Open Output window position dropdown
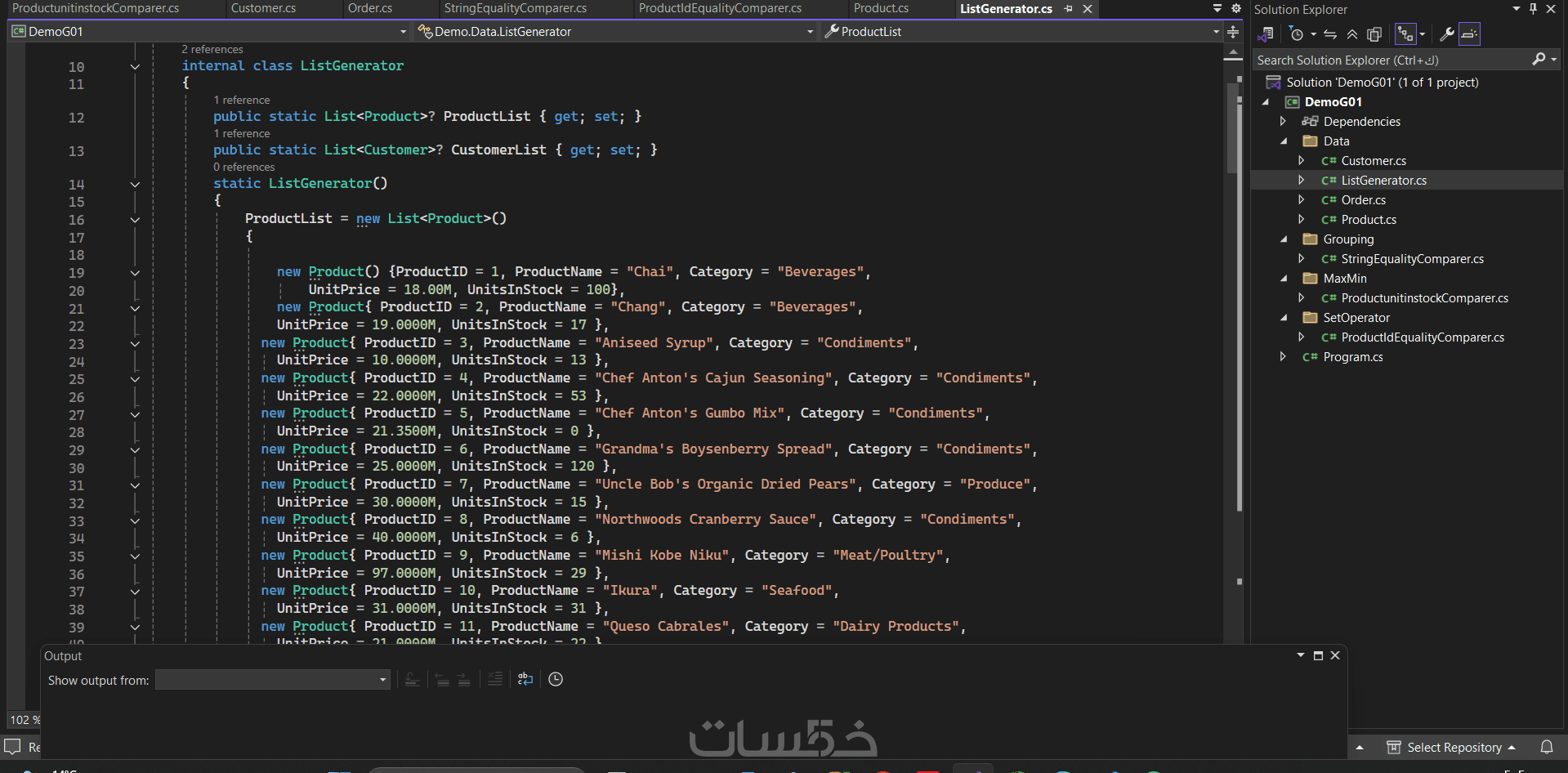This screenshot has height=773, width=1568. click(x=1301, y=655)
